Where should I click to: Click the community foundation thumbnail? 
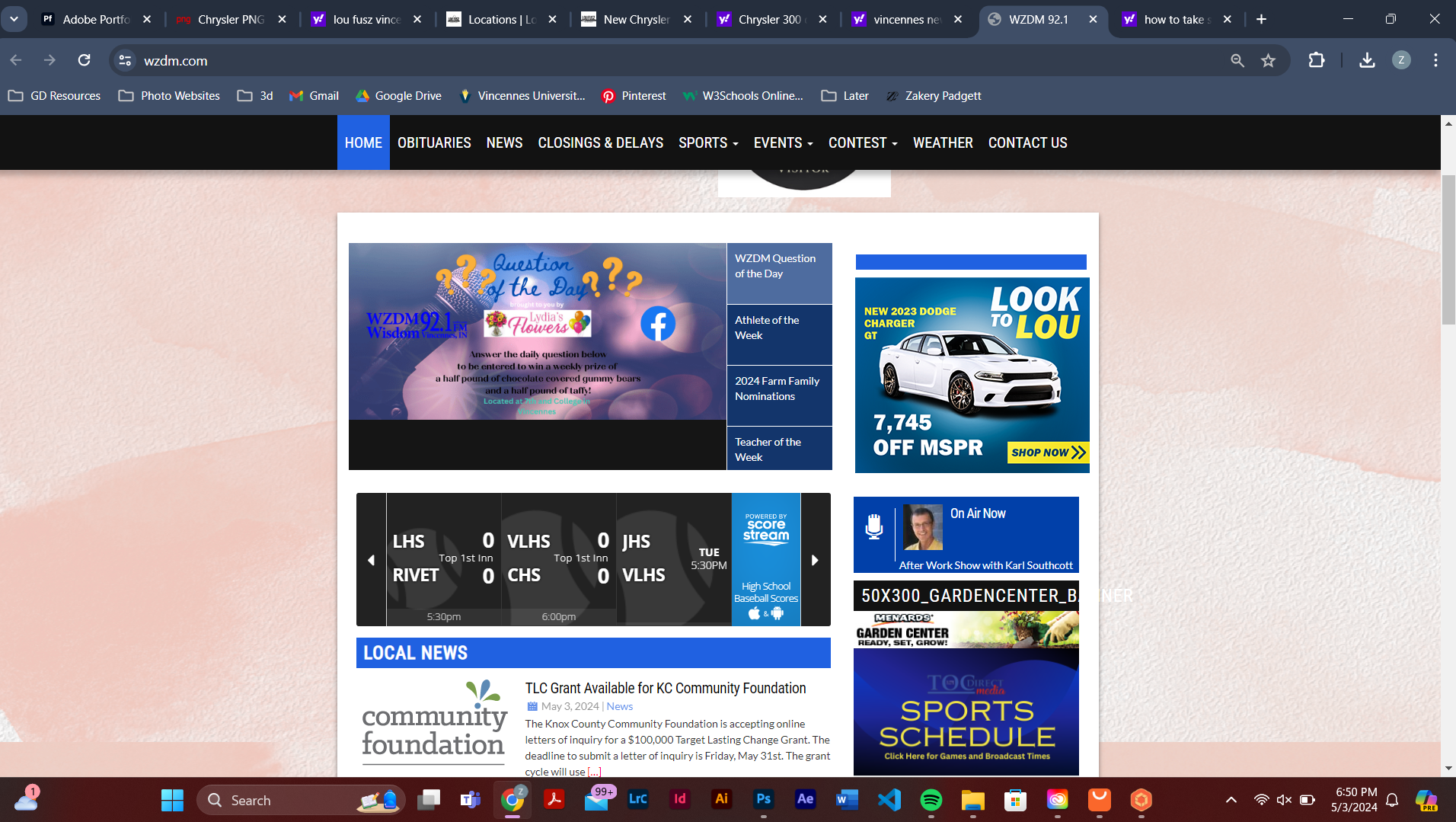(x=434, y=721)
